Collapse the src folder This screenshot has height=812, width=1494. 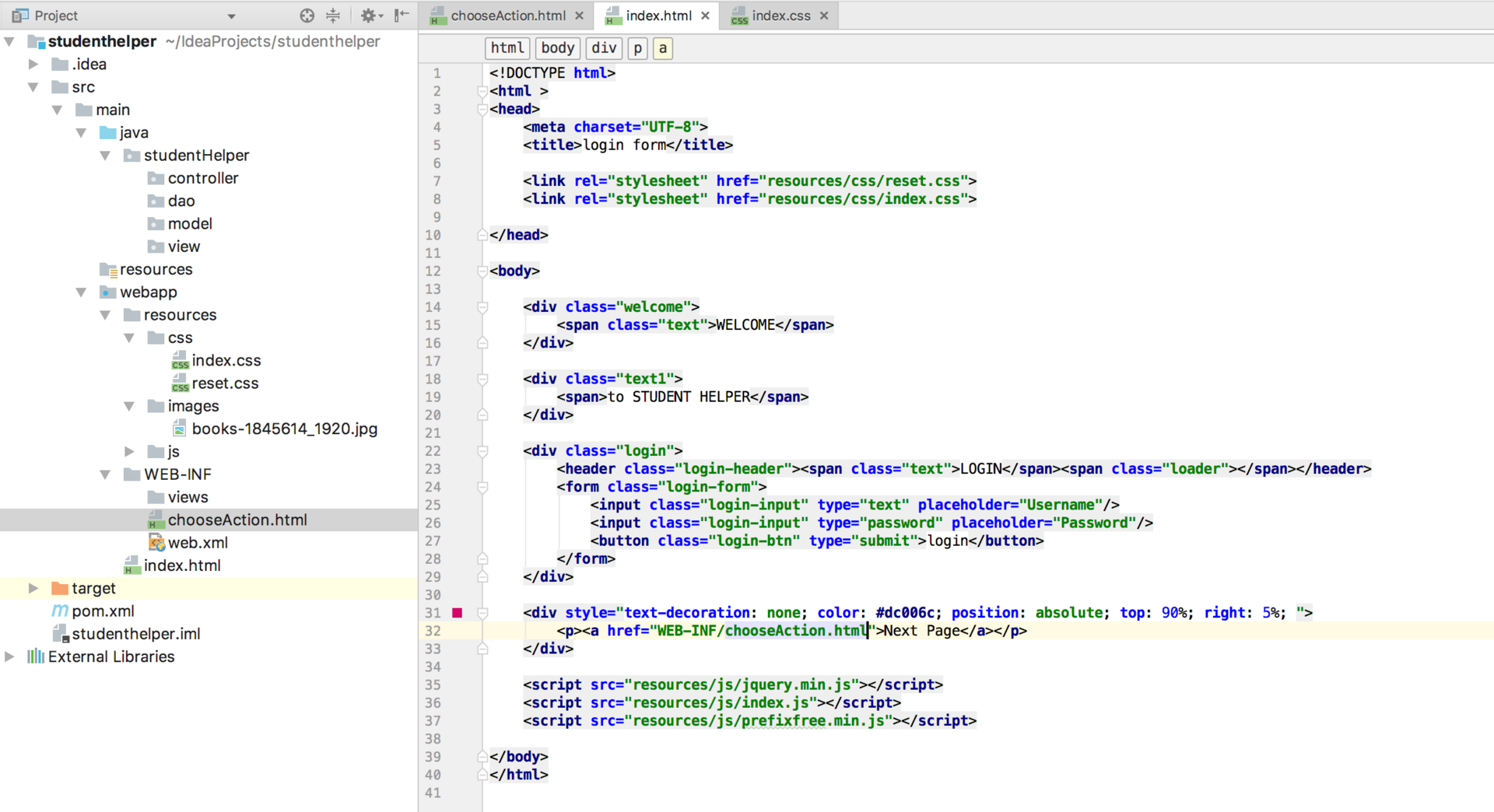33,87
